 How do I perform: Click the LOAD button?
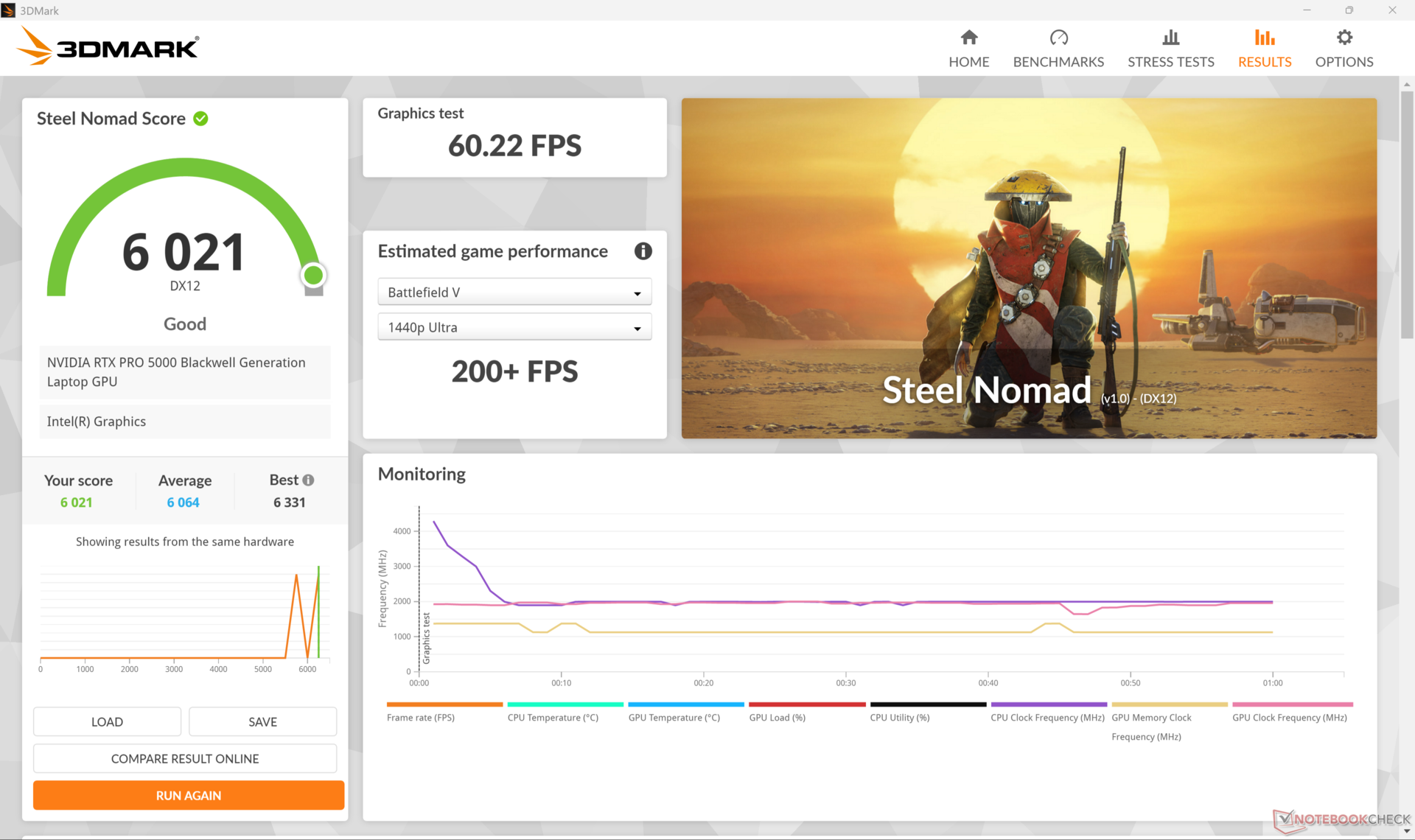[107, 721]
